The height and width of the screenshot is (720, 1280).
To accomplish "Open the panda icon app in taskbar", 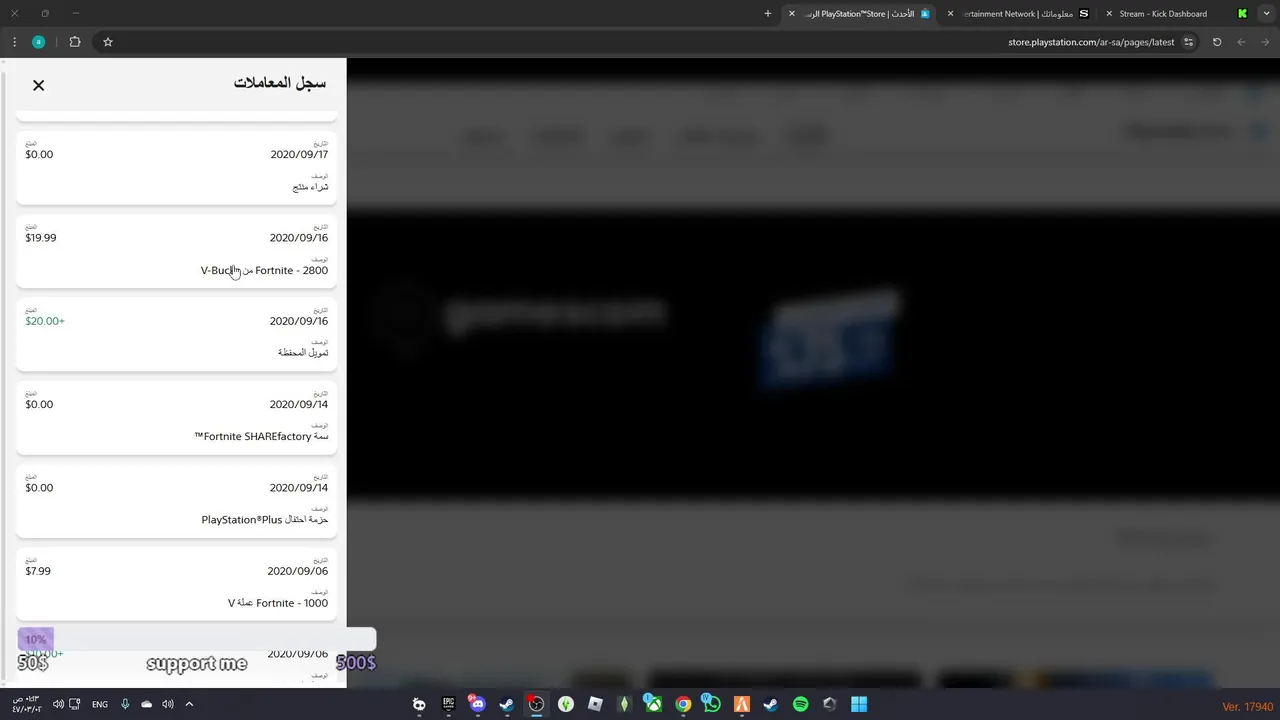I will coord(419,704).
